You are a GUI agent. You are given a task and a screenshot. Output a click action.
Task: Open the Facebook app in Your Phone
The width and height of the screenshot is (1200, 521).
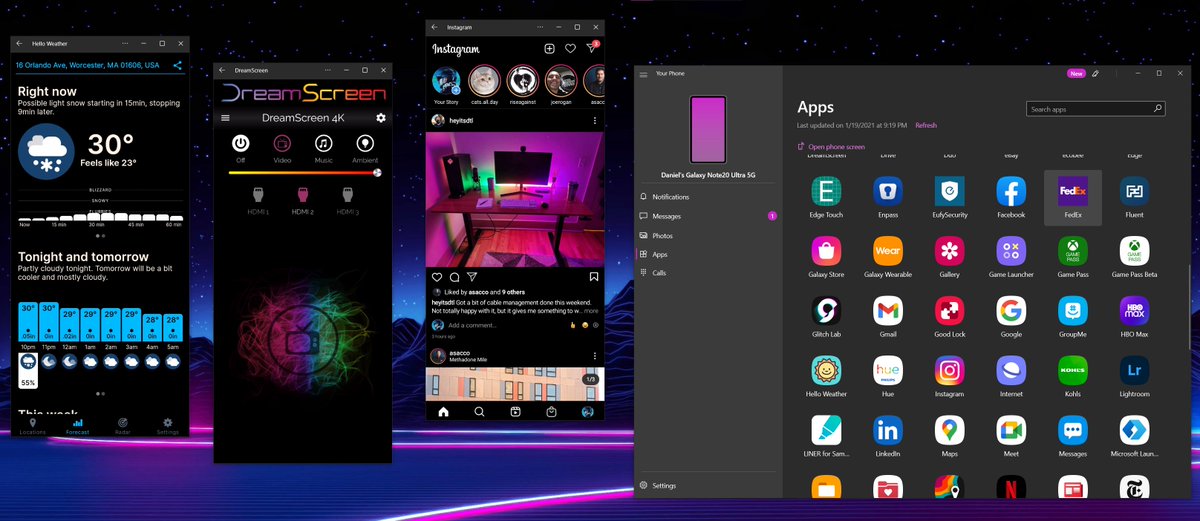pos(1011,192)
